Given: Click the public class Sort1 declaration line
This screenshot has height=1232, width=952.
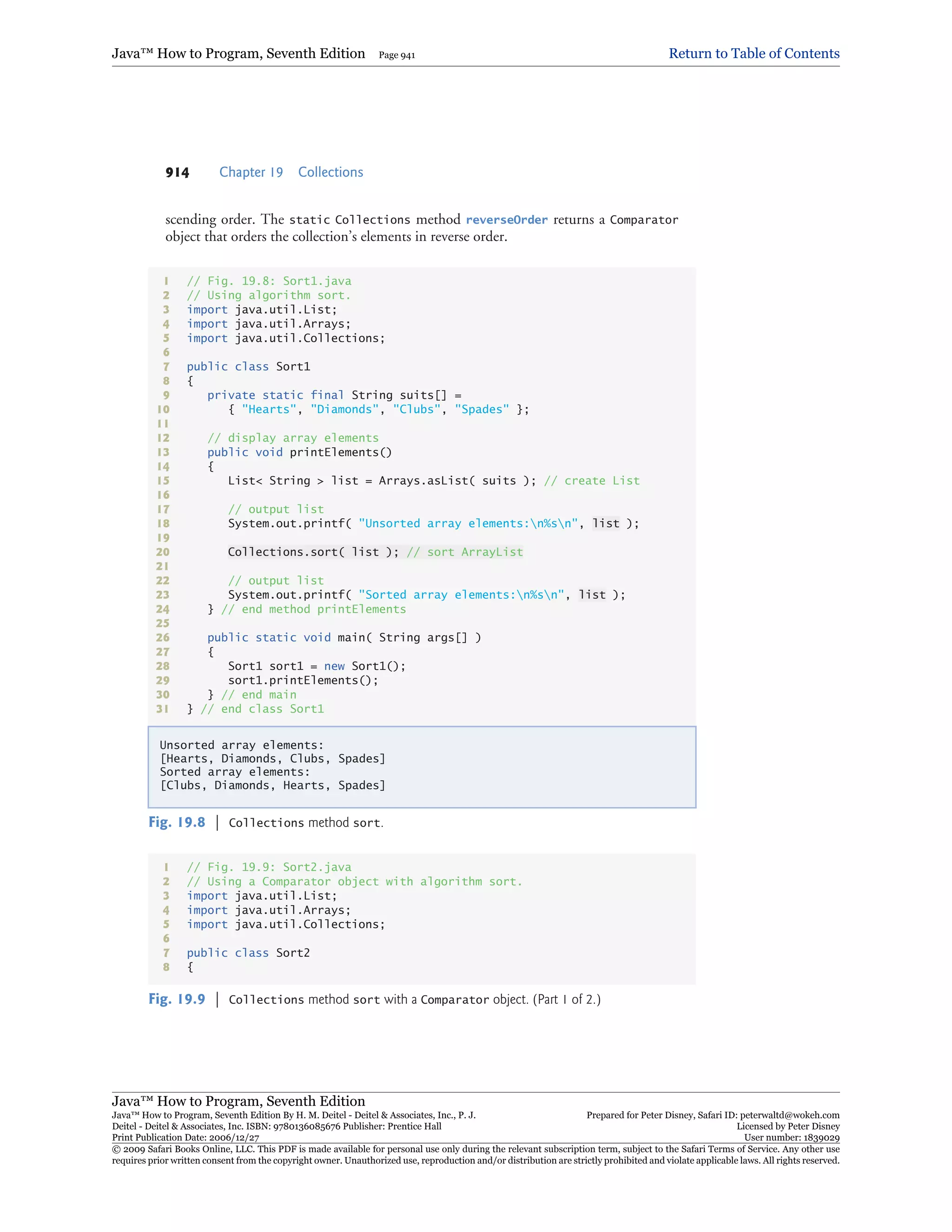Looking at the screenshot, I should coord(248,367).
